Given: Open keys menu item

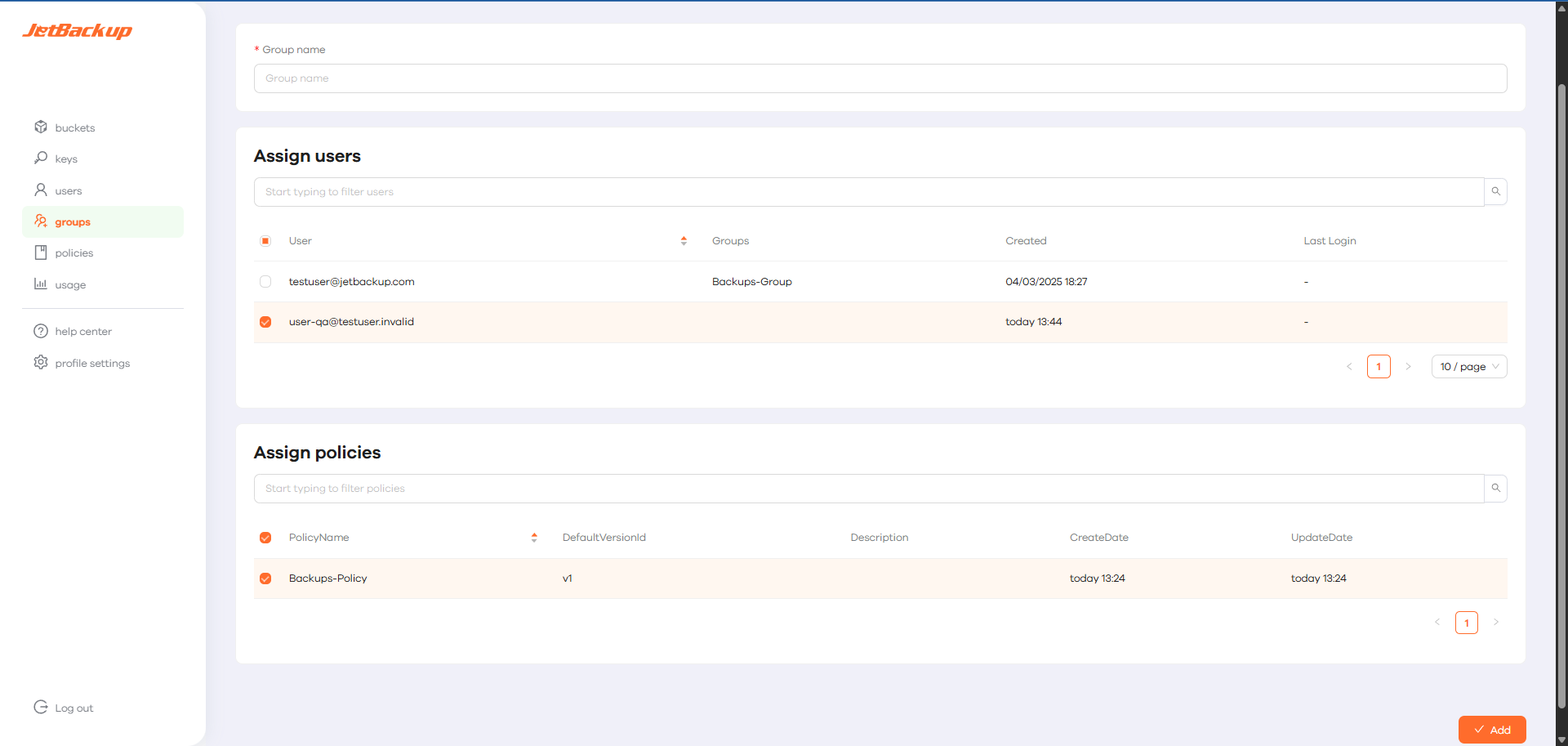Looking at the screenshot, I should click(x=103, y=159).
